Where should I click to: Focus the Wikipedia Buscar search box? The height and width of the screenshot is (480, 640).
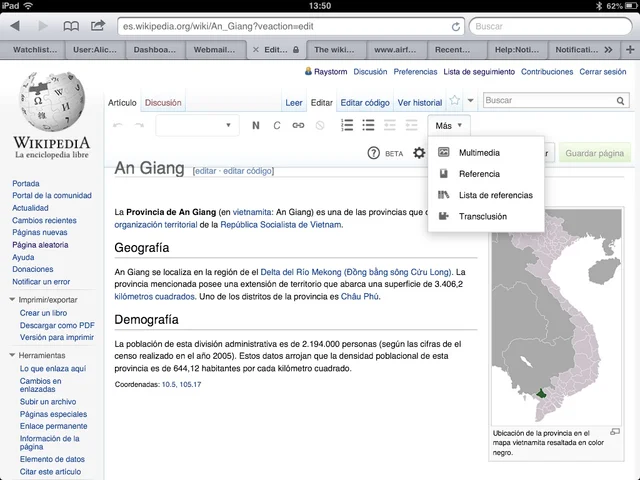tap(549, 100)
